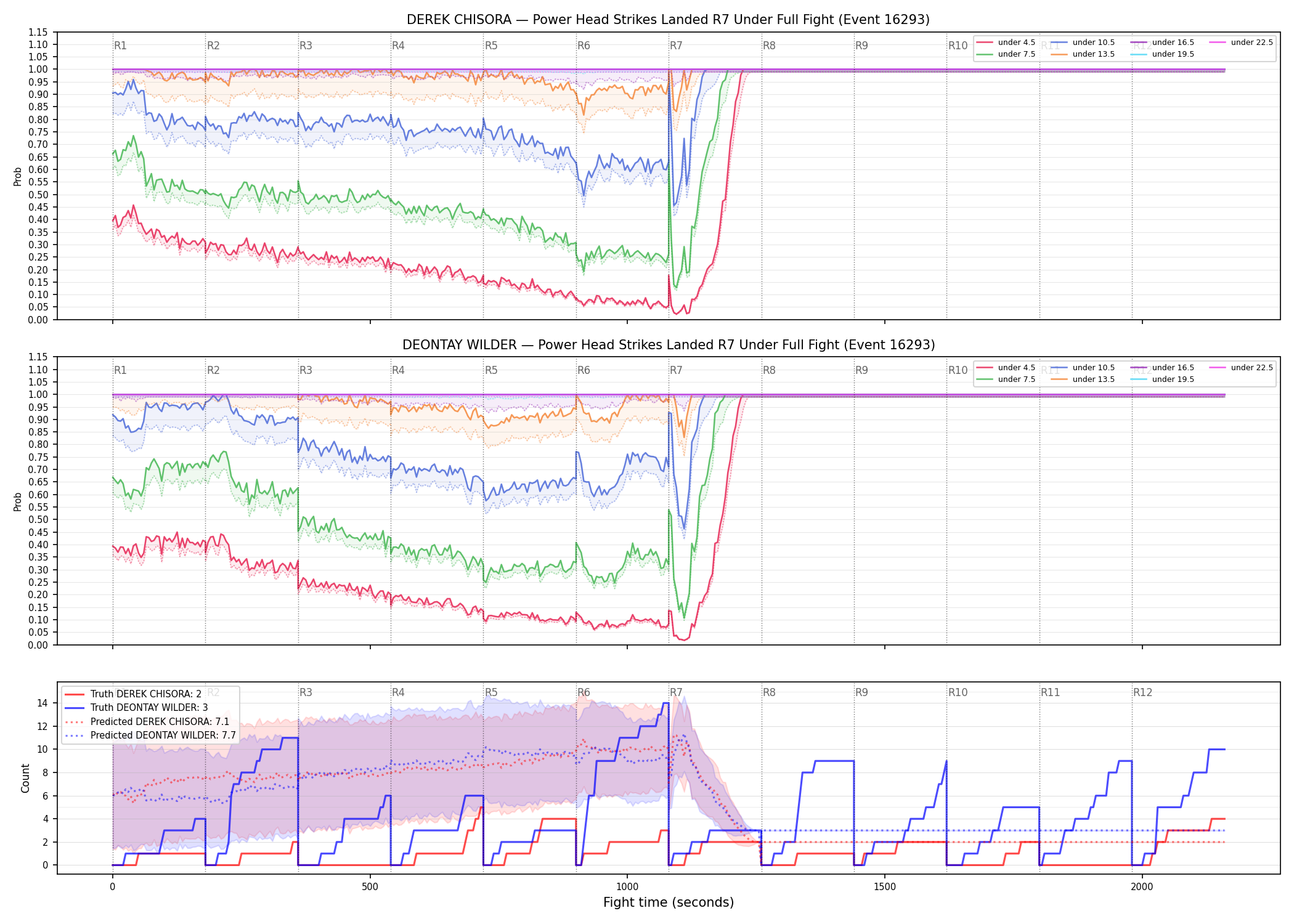1294x924 pixels.
Task: Click the R5 round marker on Count chart
Action: click(491, 692)
